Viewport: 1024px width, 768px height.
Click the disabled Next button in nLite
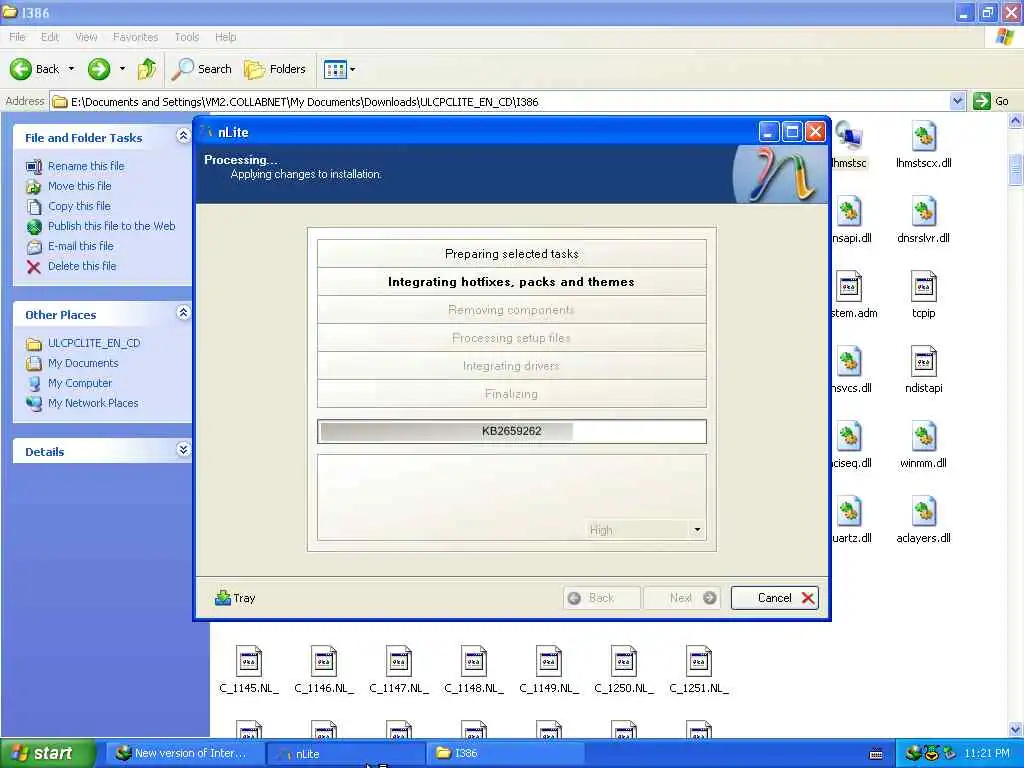[682, 598]
